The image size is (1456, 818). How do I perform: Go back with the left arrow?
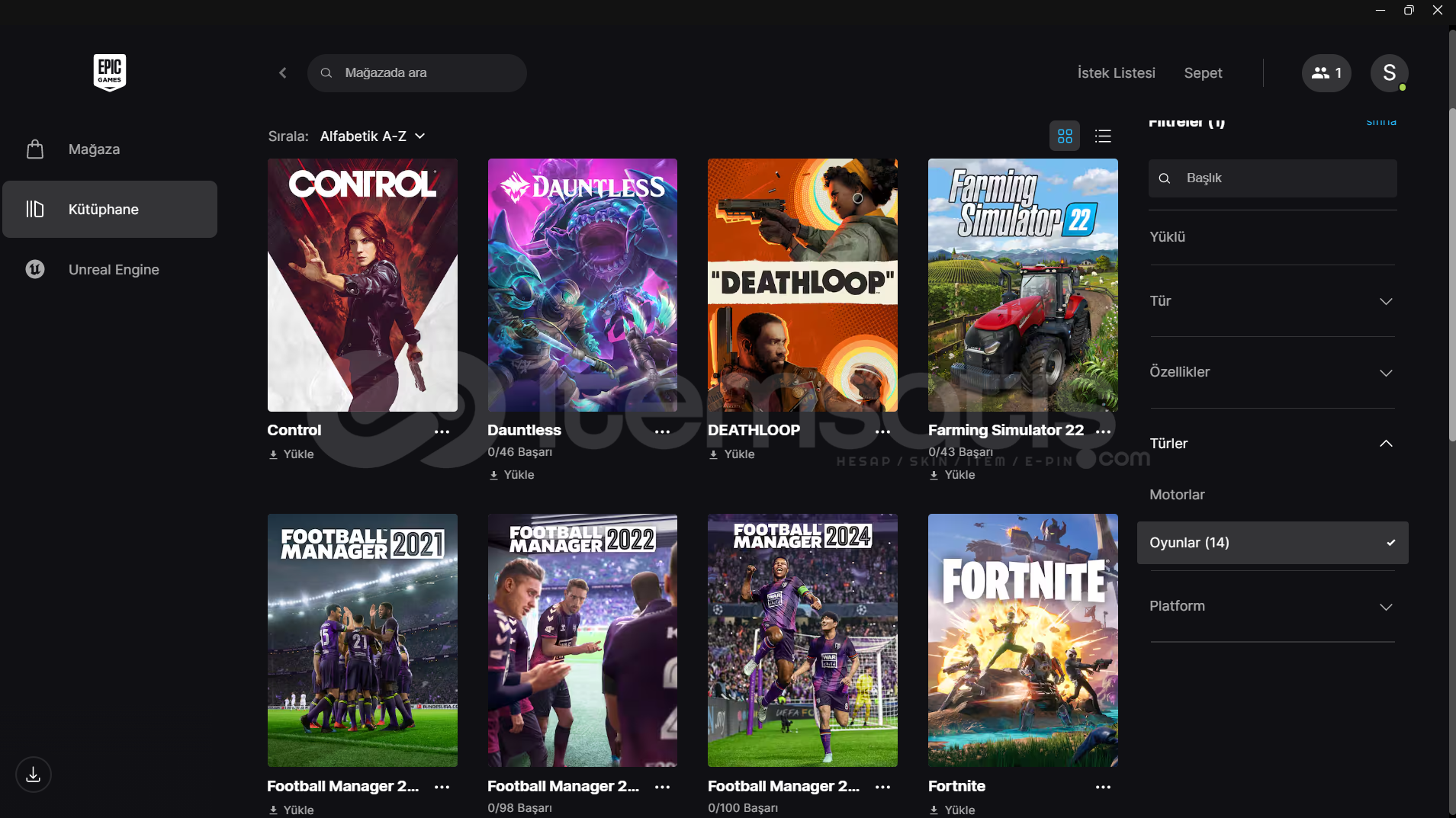click(x=283, y=72)
